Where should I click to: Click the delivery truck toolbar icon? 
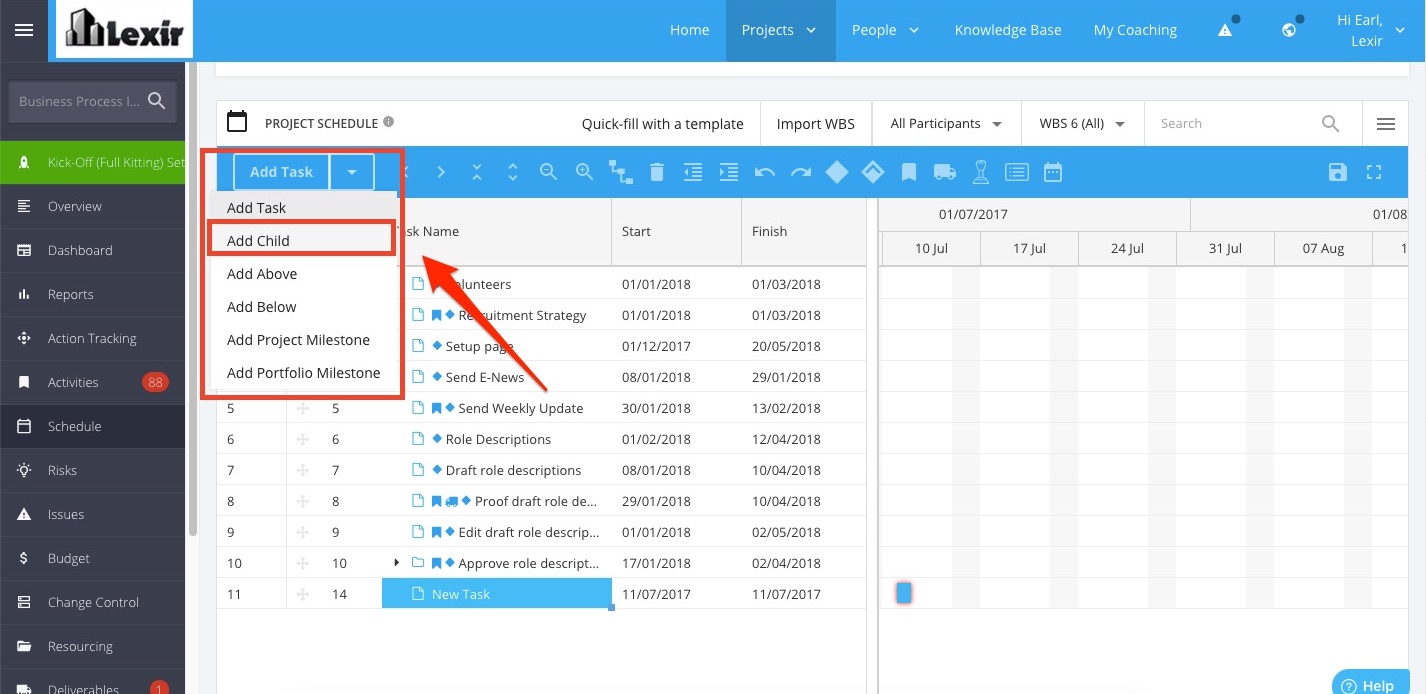pos(945,172)
